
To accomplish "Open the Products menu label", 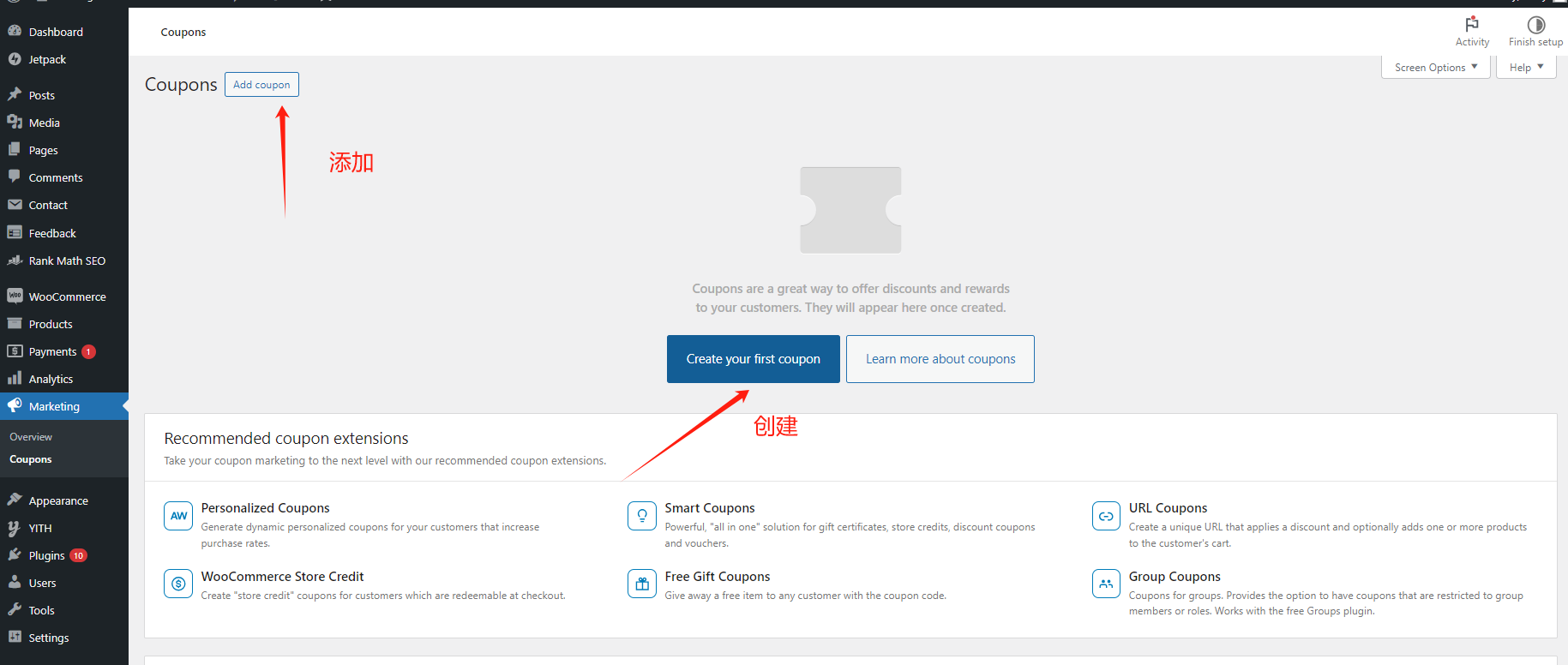I will 51,324.
